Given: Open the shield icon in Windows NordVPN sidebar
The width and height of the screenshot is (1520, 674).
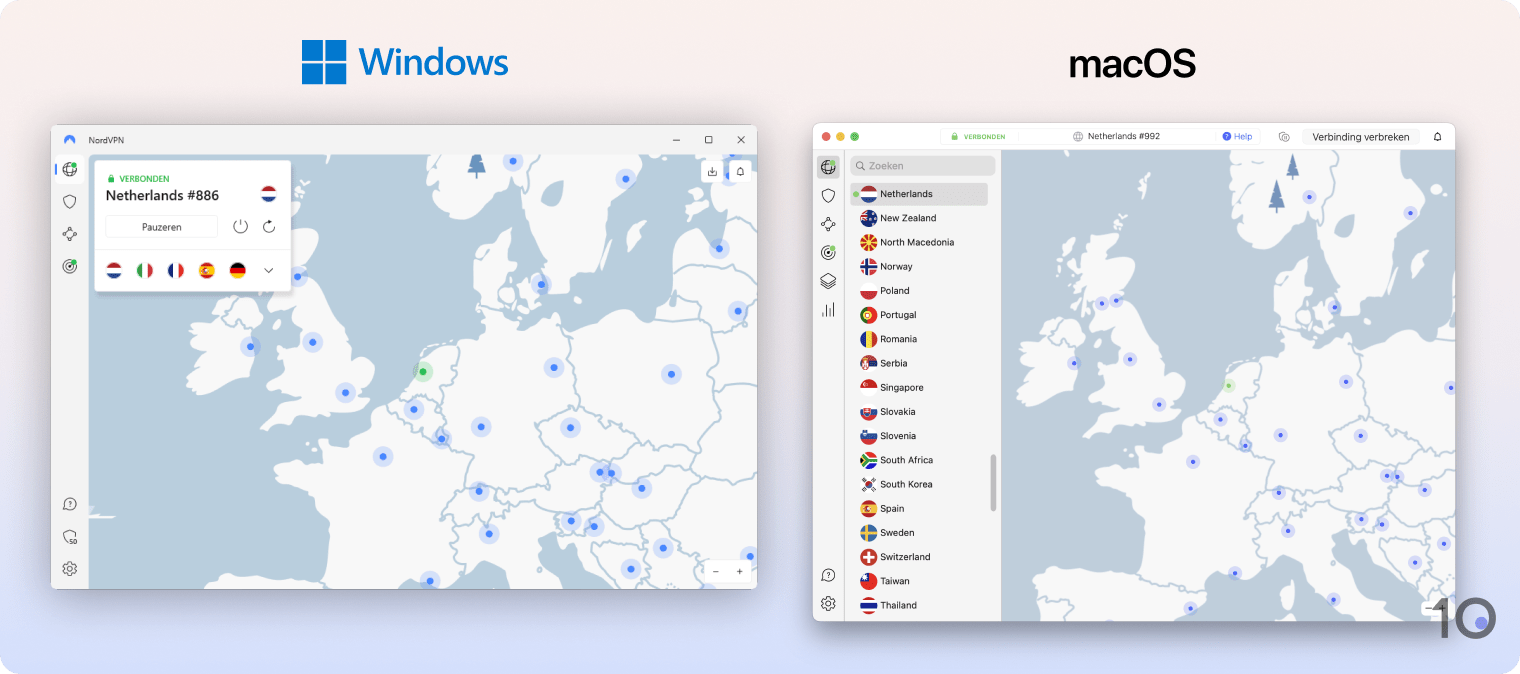Looking at the screenshot, I should pyautogui.click(x=69, y=201).
